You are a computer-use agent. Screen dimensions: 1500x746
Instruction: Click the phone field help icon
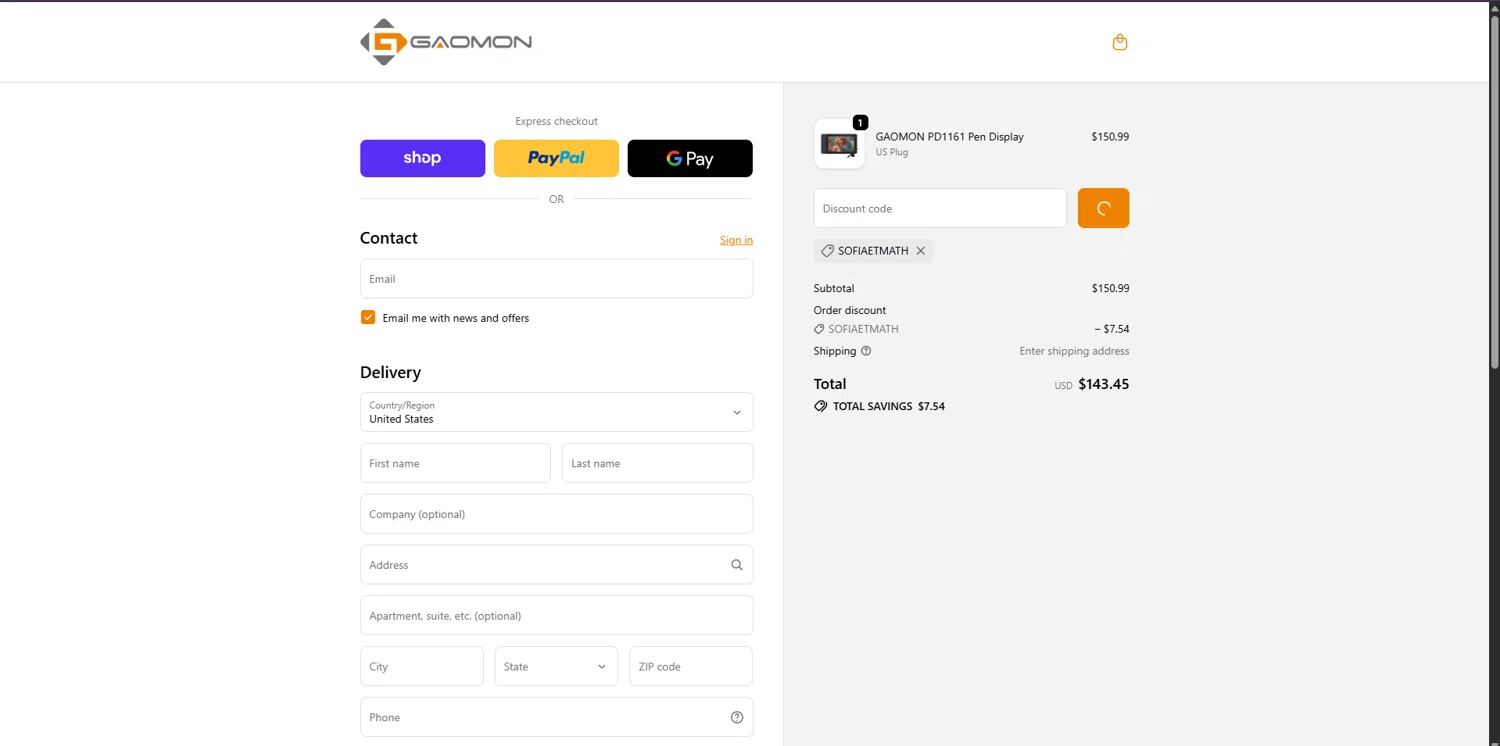[x=737, y=717]
